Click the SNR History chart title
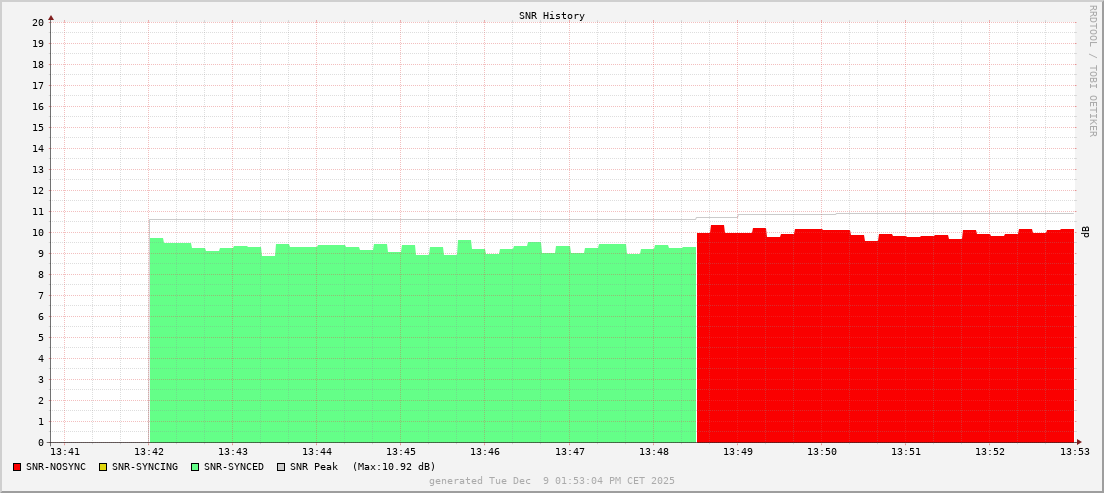Viewport: 1104px width, 493px height. [552, 16]
